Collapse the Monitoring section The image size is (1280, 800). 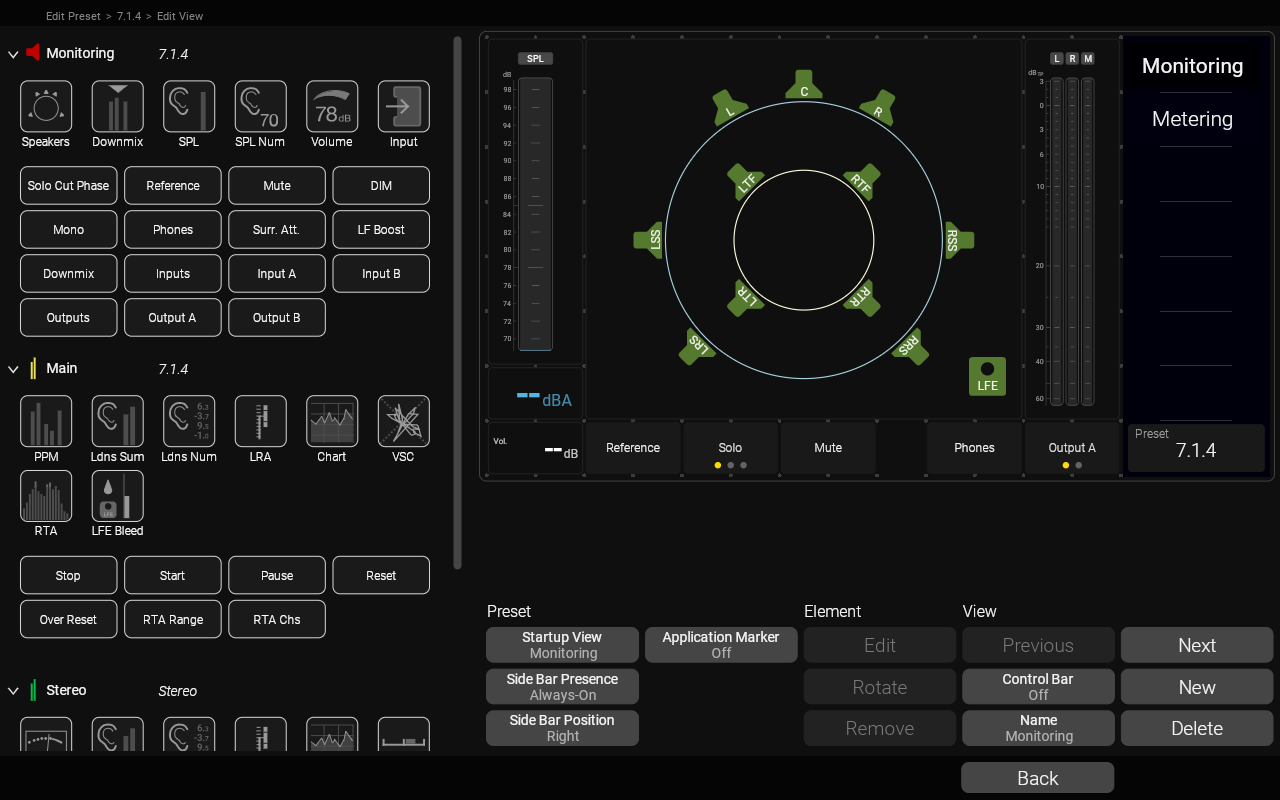coord(14,54)
